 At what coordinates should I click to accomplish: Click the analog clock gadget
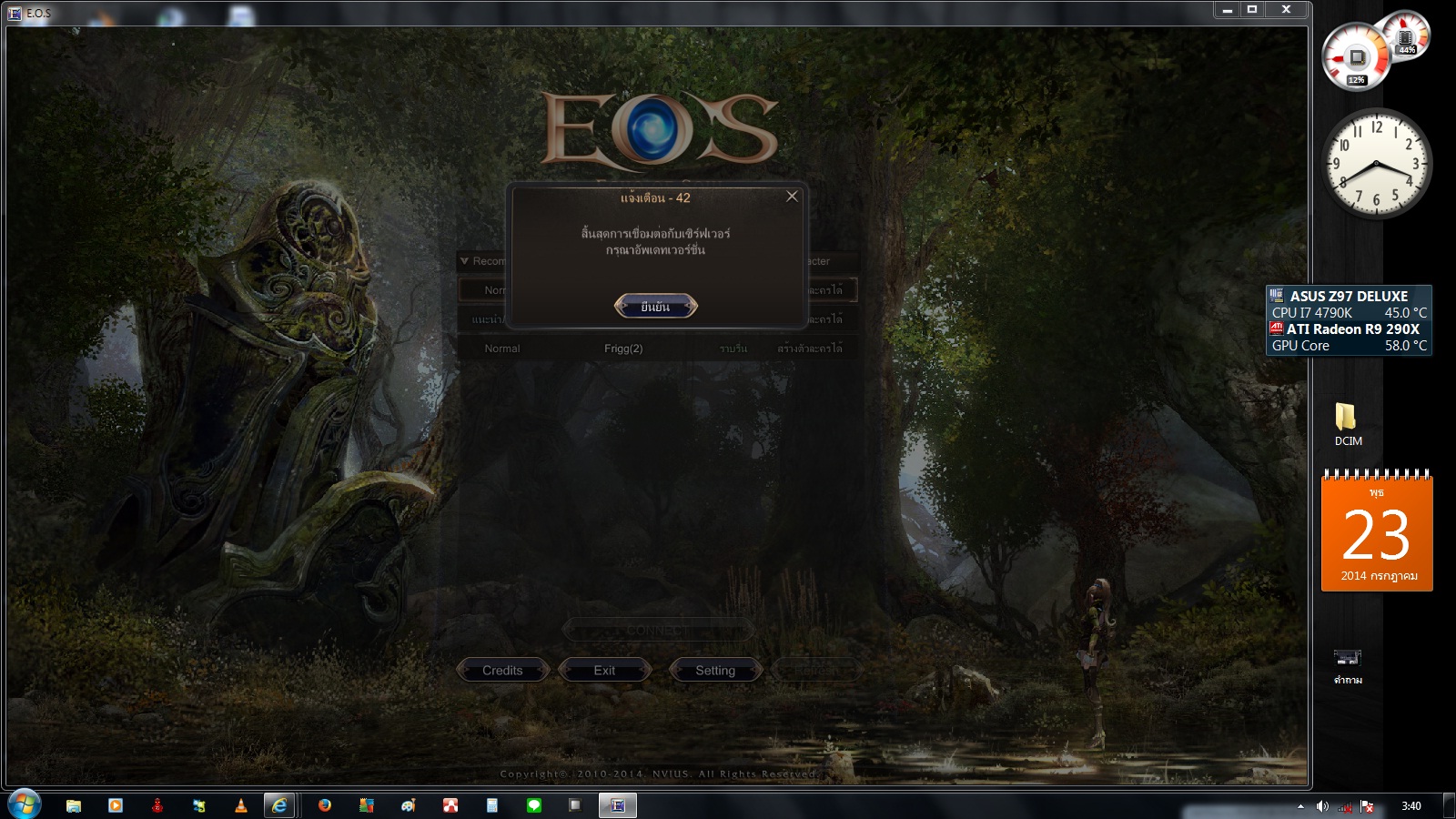pos(1376,164)
